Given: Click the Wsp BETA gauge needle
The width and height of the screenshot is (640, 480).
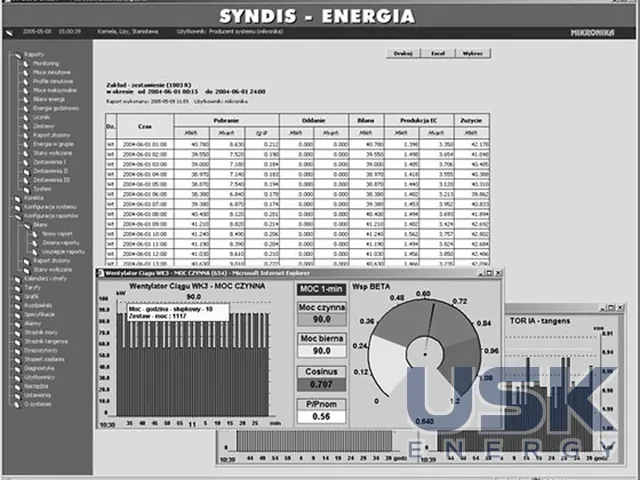Looking at the screenshot, I should pos(429,329).
